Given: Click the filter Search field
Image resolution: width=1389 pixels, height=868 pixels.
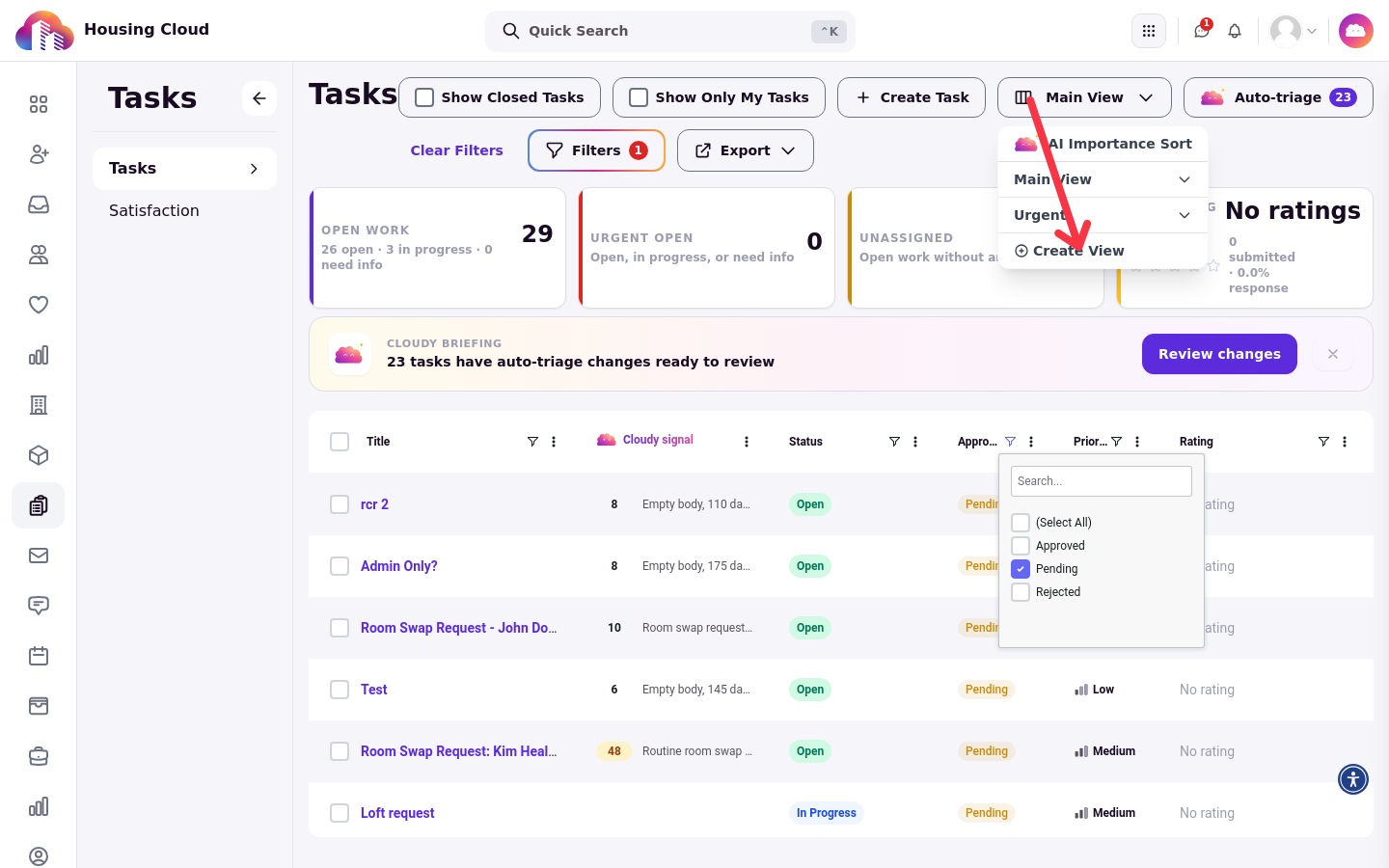Looking at the screenshot, I should click(1102, 481).
